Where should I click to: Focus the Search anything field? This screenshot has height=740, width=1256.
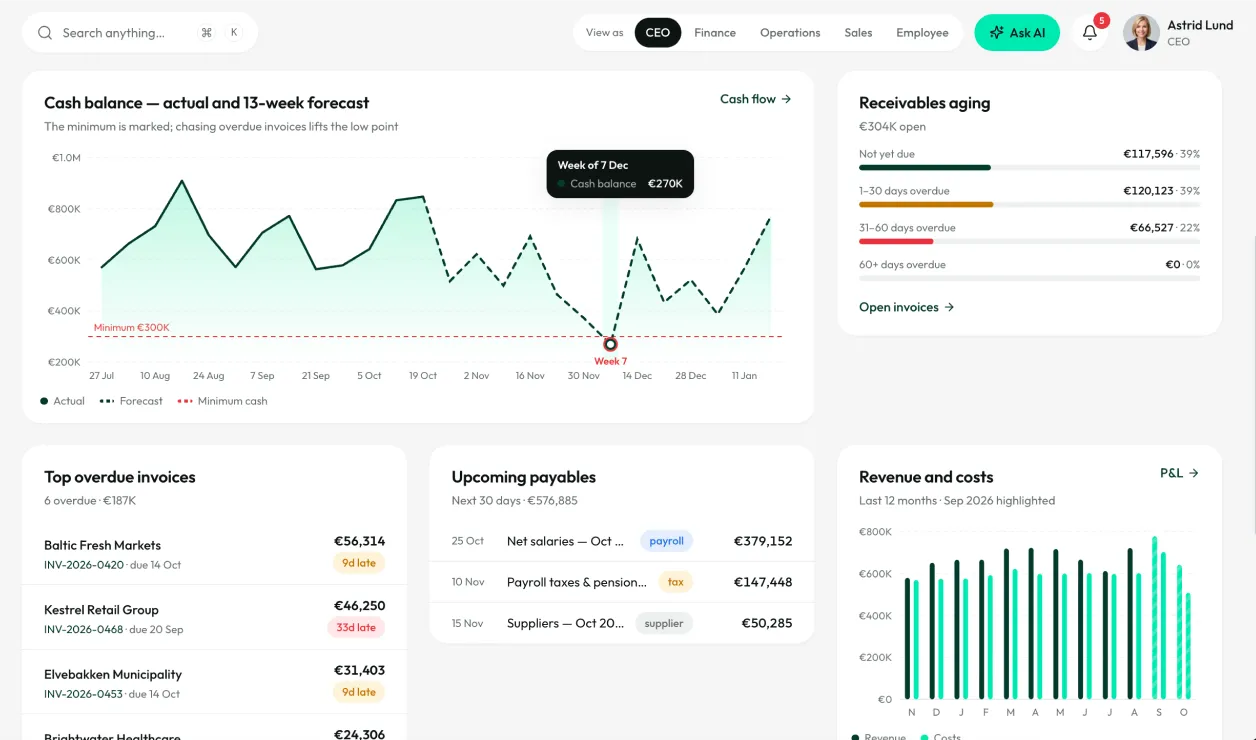(140, 33)
